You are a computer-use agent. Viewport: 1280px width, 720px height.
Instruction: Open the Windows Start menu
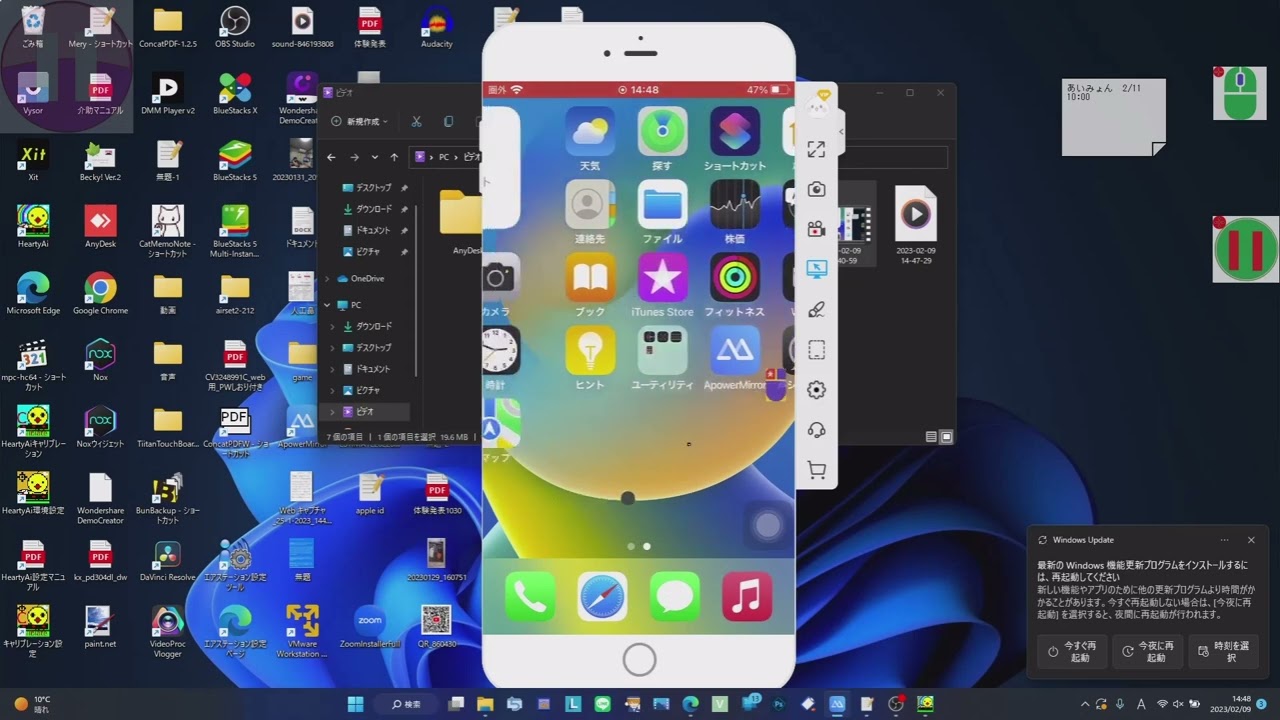point(354,702)
